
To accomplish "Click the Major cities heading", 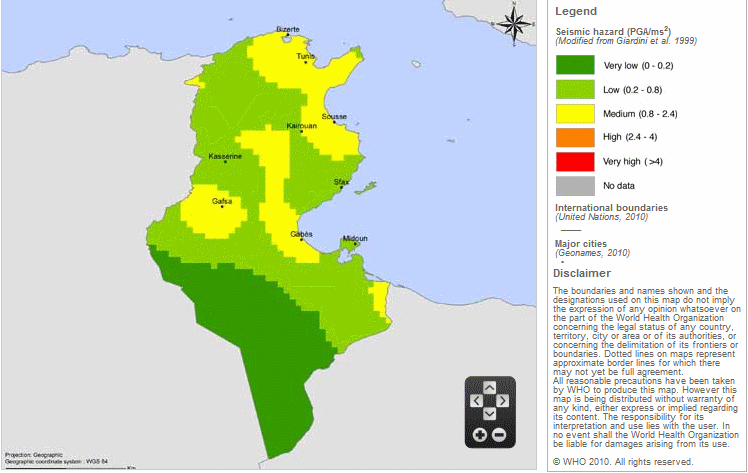I will (581, 244).
